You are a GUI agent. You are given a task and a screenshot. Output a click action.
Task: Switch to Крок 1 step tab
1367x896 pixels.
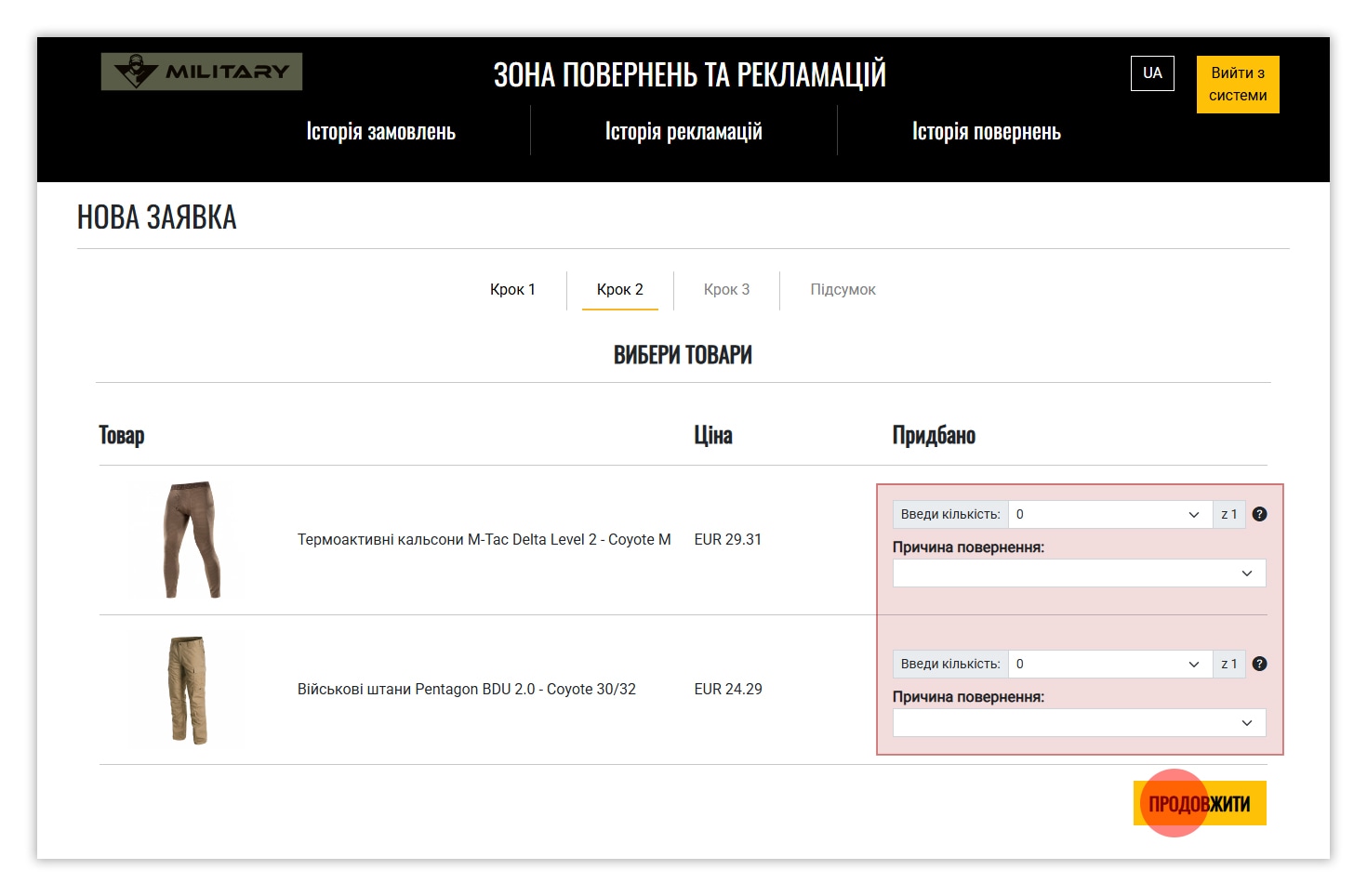pos(512,290)
